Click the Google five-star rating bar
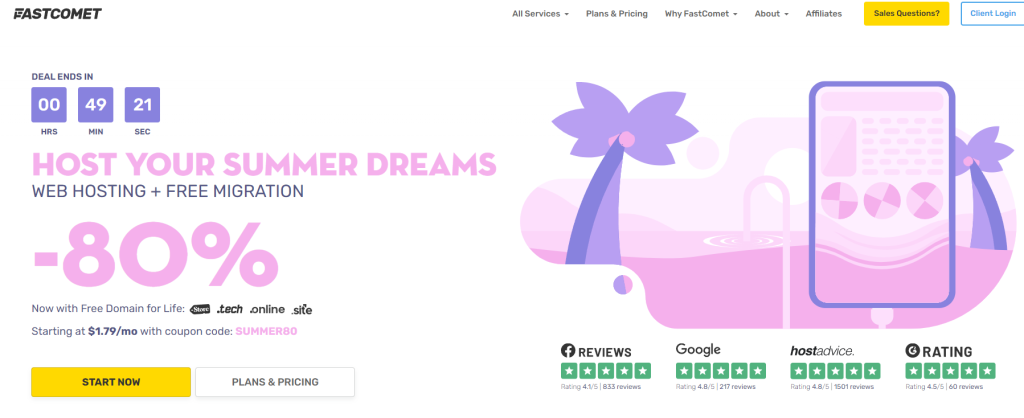 (x=721, y=371)
